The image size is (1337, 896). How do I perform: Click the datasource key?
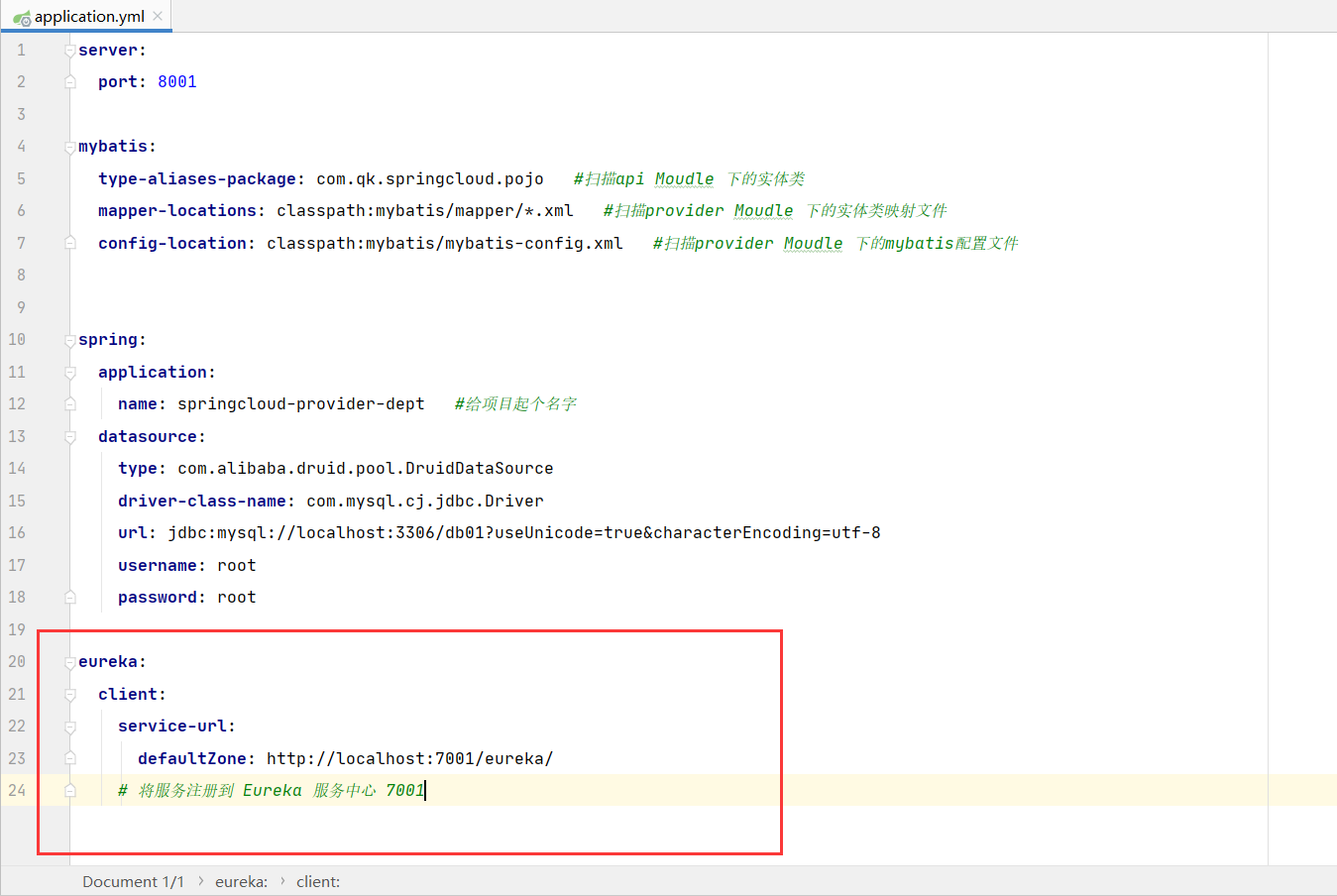coord(148,436)
